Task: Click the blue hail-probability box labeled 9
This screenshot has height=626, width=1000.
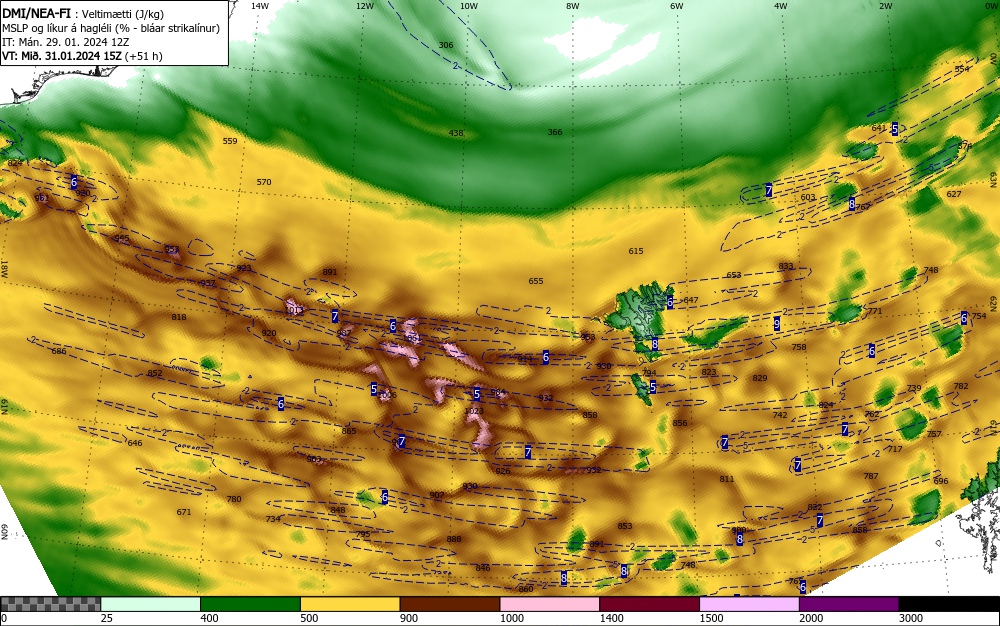Action: click(777, 324)
